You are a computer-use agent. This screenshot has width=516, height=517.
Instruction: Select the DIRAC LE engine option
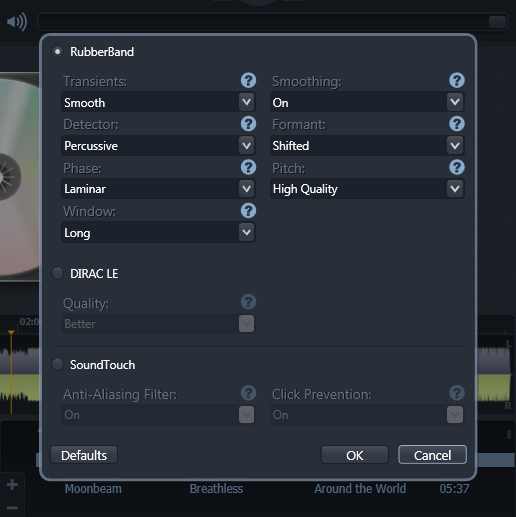(58, 273)
